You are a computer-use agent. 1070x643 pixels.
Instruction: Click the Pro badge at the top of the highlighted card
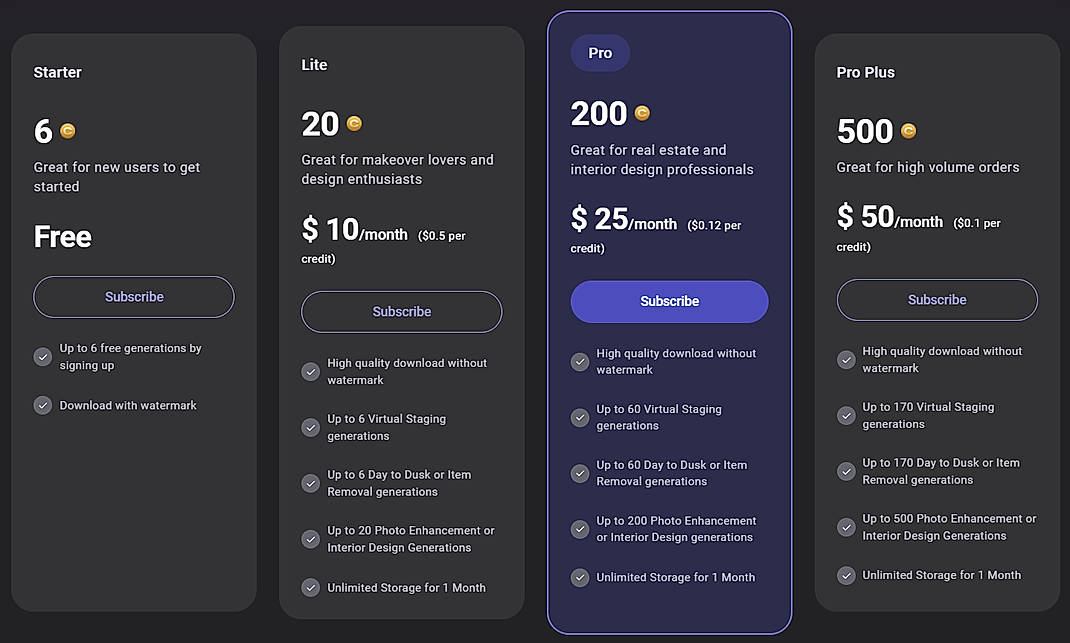(600, 52)
